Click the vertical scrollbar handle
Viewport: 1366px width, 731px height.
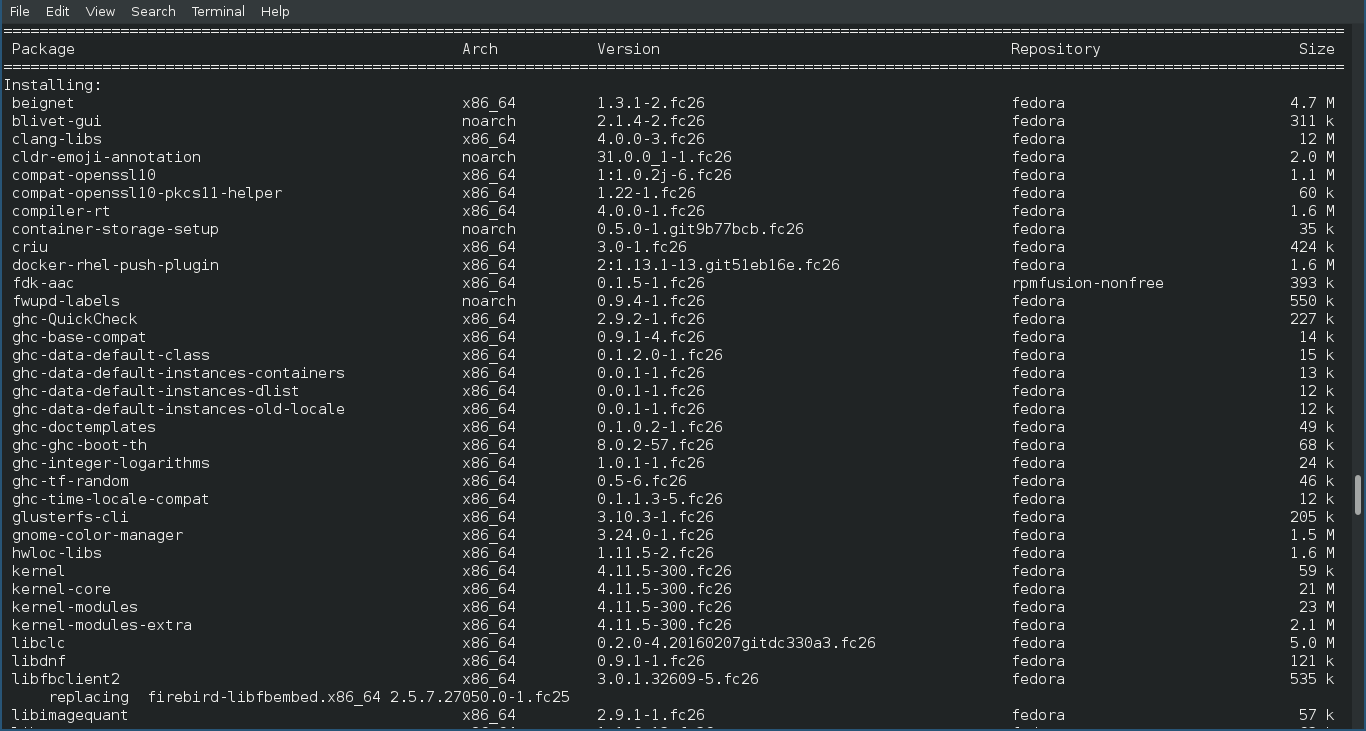1358,495
